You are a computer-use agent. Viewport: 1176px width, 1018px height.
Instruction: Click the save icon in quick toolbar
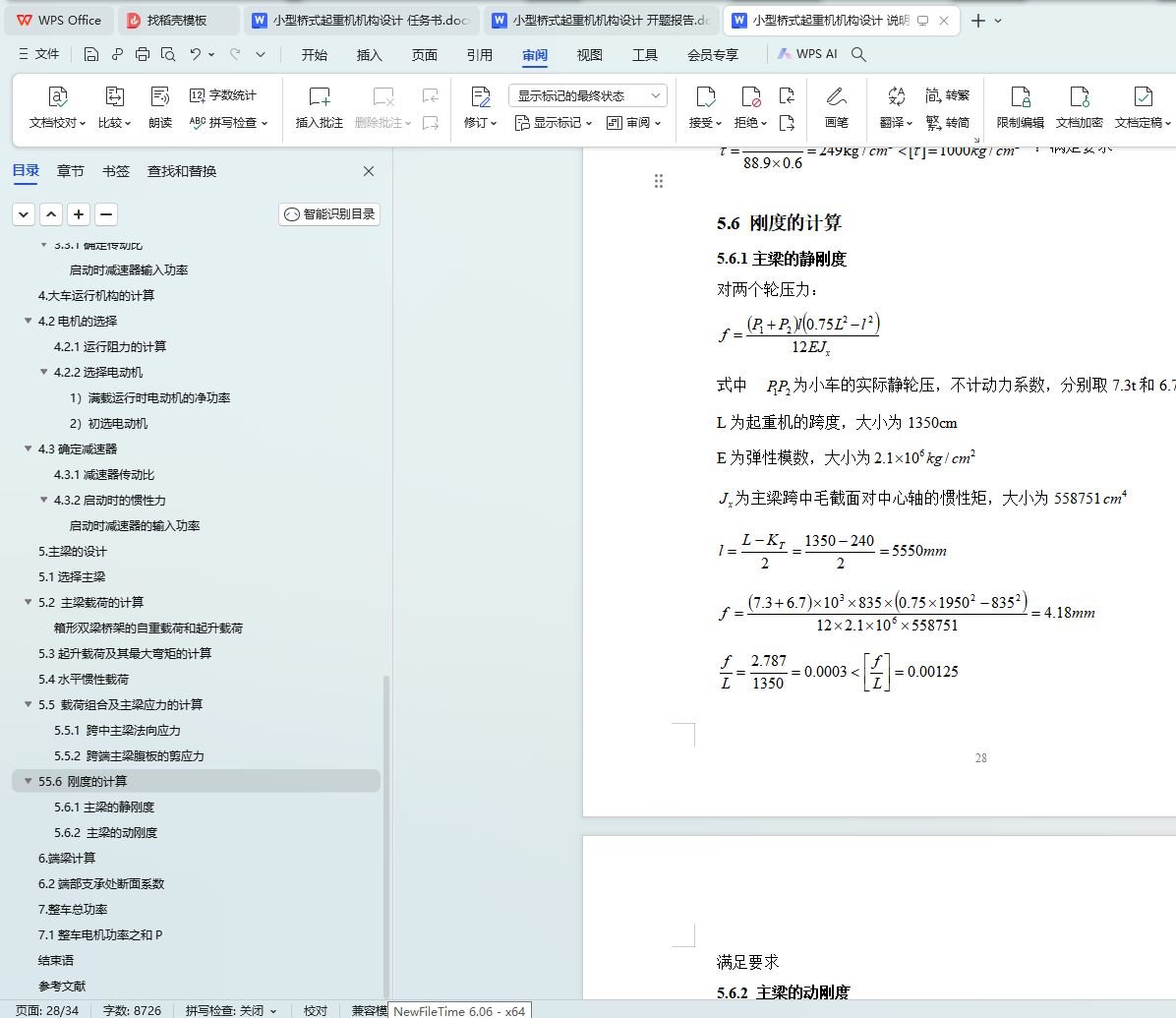tap(91, 54)
